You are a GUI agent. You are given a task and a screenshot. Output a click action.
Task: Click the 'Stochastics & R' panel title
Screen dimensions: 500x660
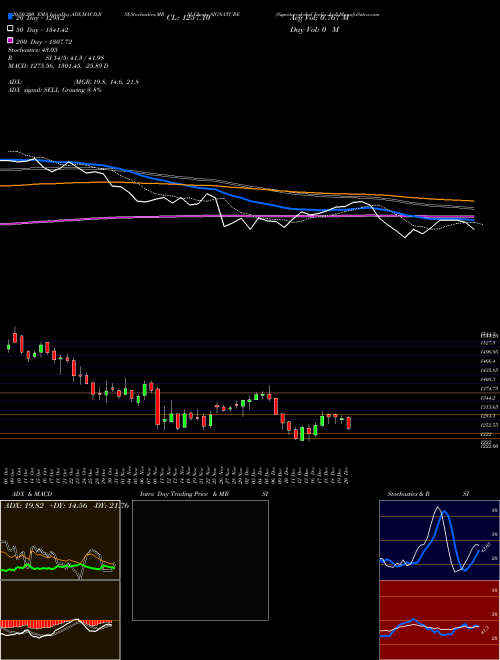pos(409,494)
